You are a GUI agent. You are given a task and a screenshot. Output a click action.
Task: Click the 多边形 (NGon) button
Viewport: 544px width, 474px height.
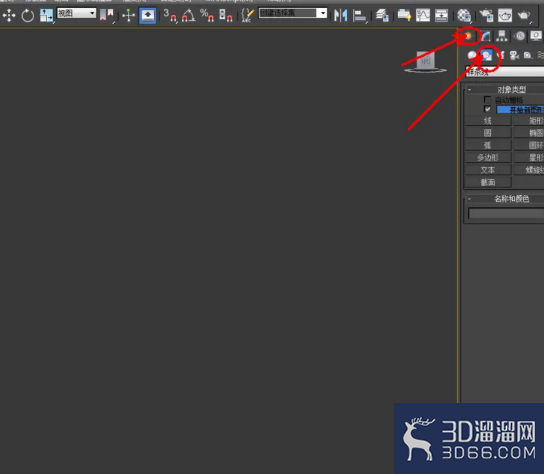488,158
